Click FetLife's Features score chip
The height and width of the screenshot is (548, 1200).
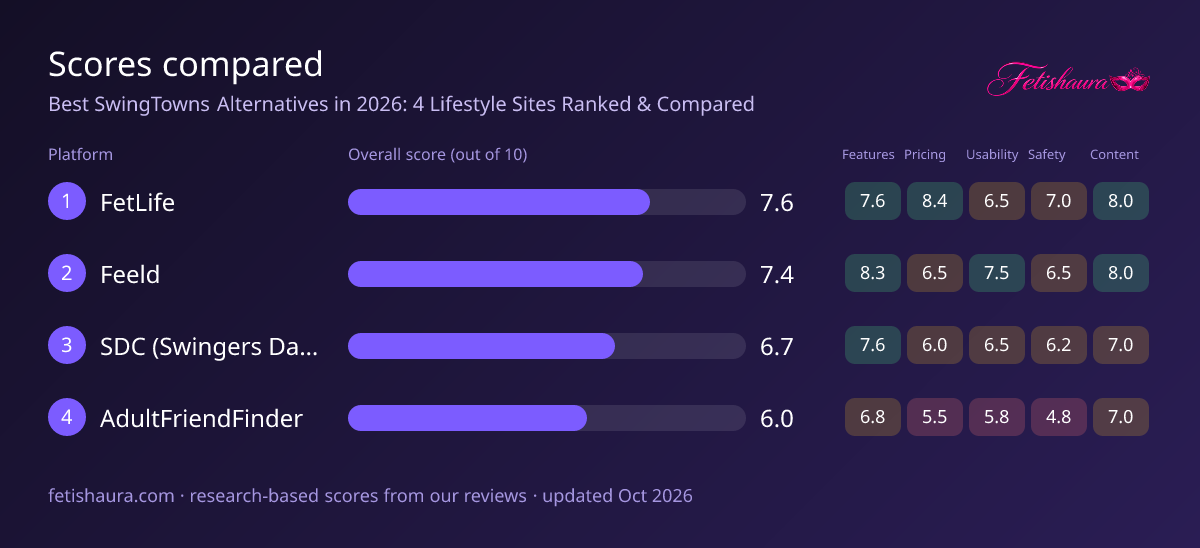click(x=873, y=201)
